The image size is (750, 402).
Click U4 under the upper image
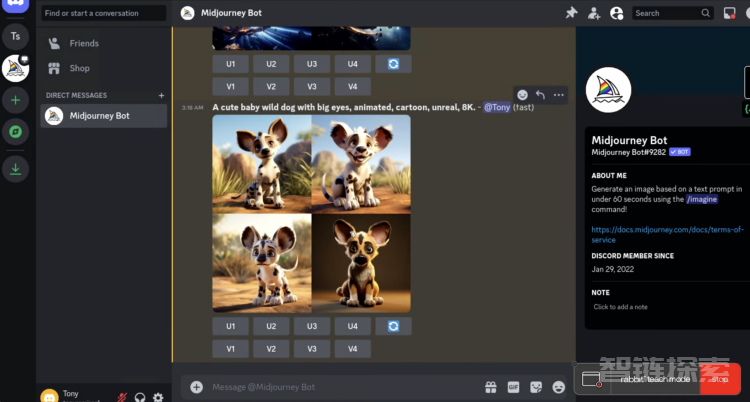pyautogui.click(x=353, y=64)
